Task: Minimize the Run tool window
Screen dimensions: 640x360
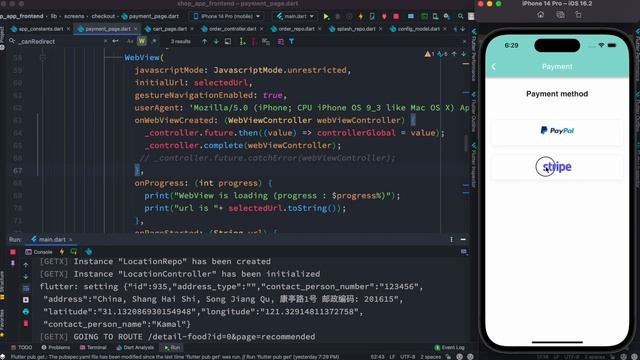Action: 463,240
